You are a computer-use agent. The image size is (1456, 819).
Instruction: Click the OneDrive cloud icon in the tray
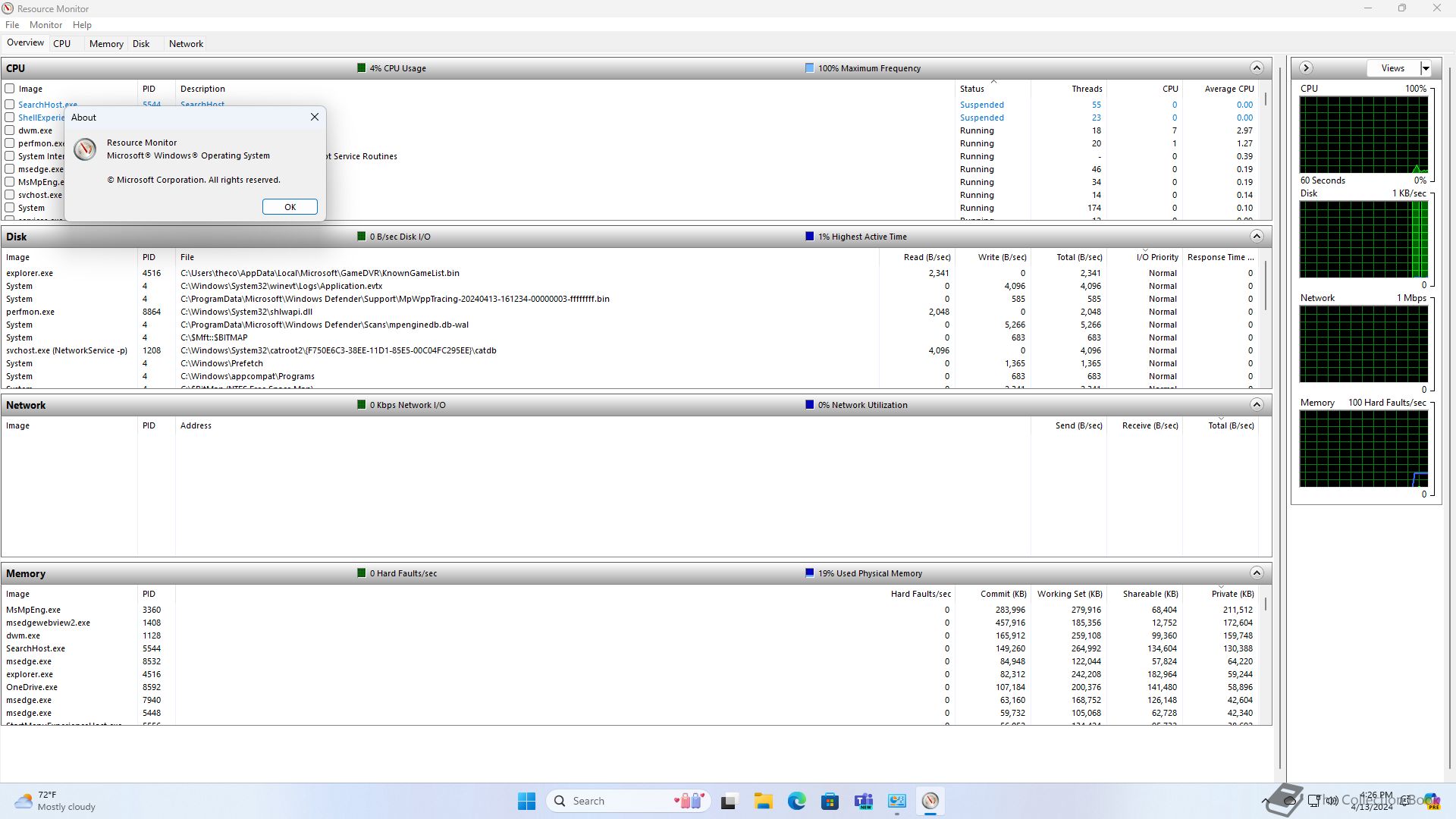point(1290,801)
